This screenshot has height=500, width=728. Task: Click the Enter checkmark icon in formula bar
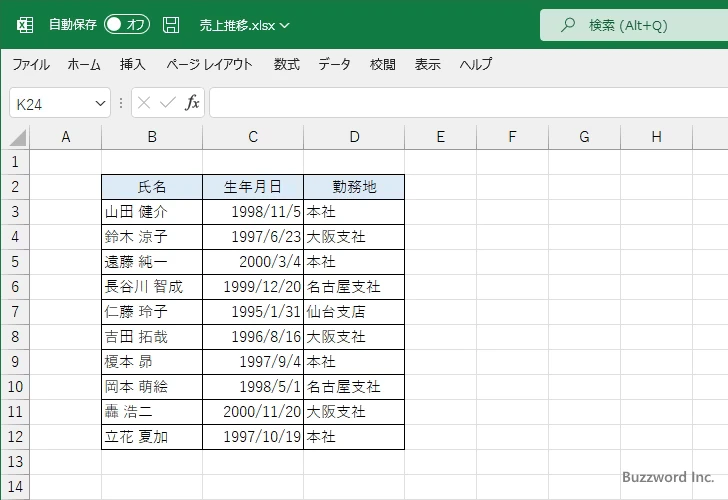(x=168, y=103)
